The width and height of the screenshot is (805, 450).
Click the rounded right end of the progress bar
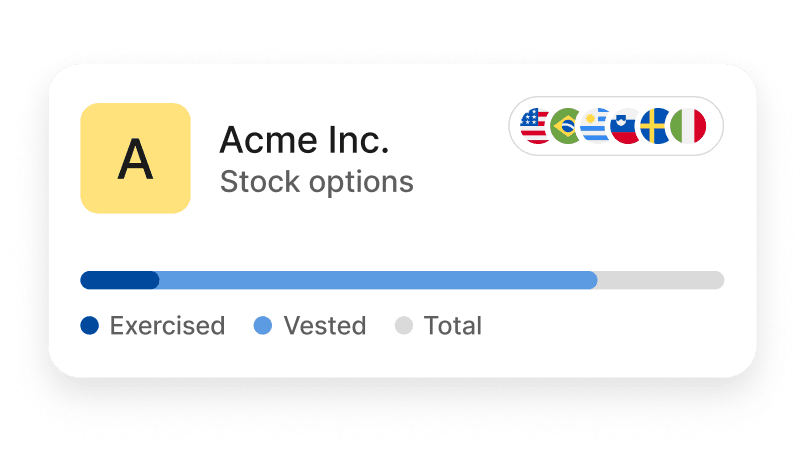[717, 280]
